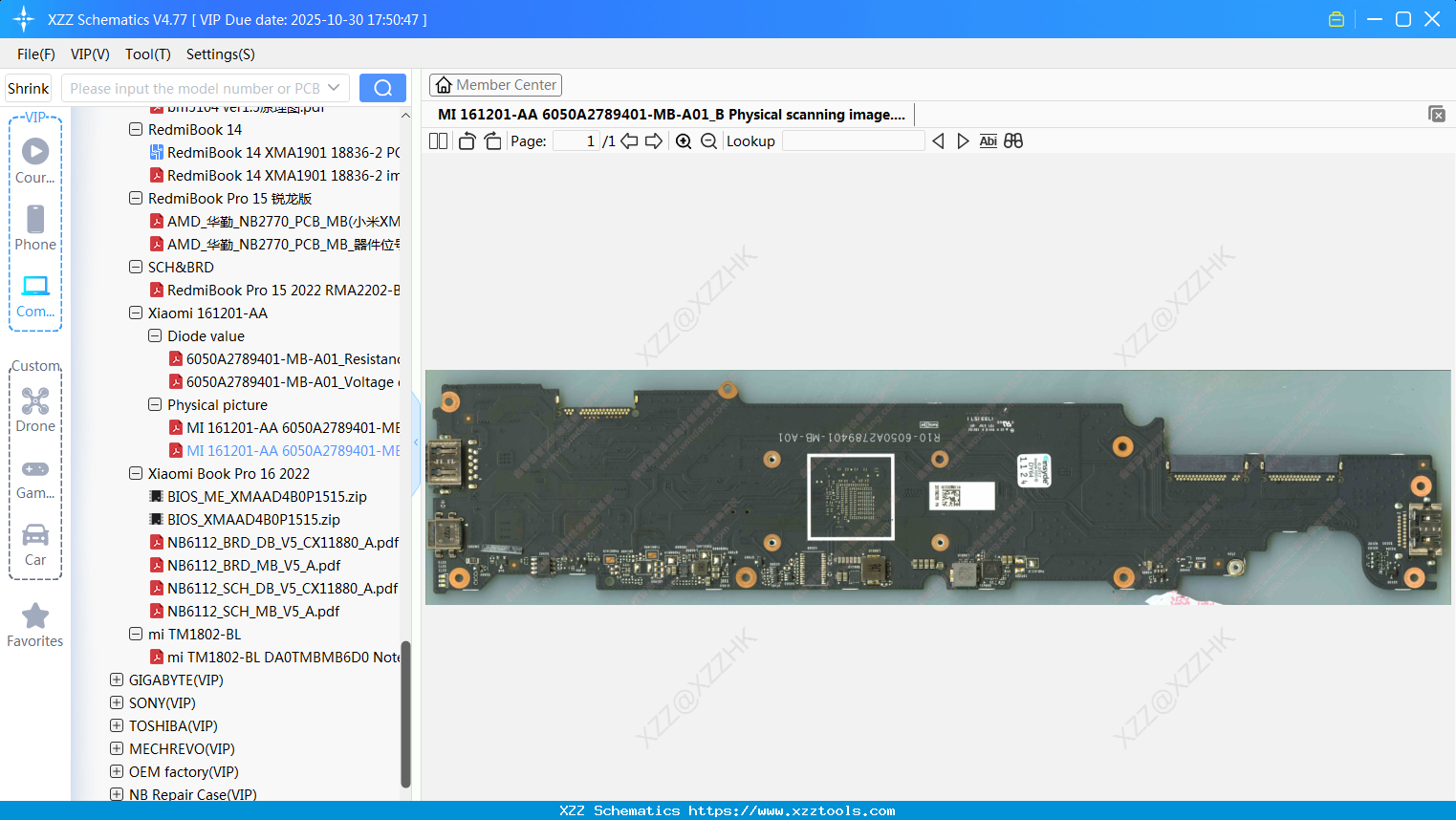Viewport: 1456px width, 820px height.
Task: Open the Drone category in sidebar
Action: (x=35, y=410)
